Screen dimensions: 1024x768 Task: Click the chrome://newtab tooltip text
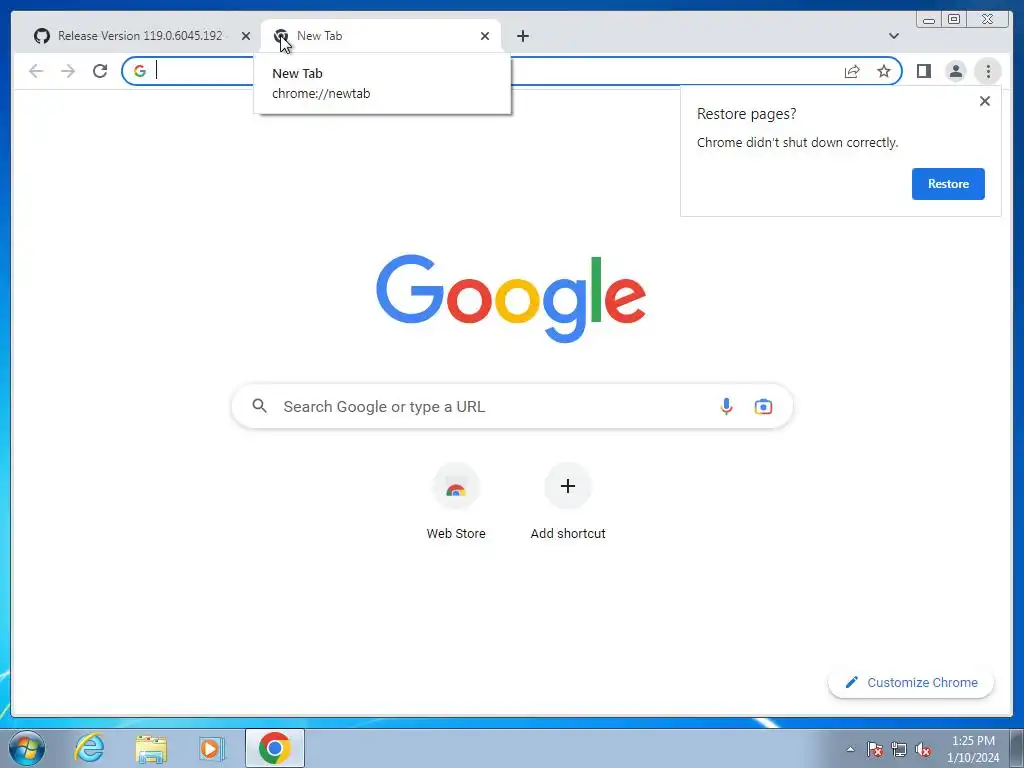tap(321, 93)
